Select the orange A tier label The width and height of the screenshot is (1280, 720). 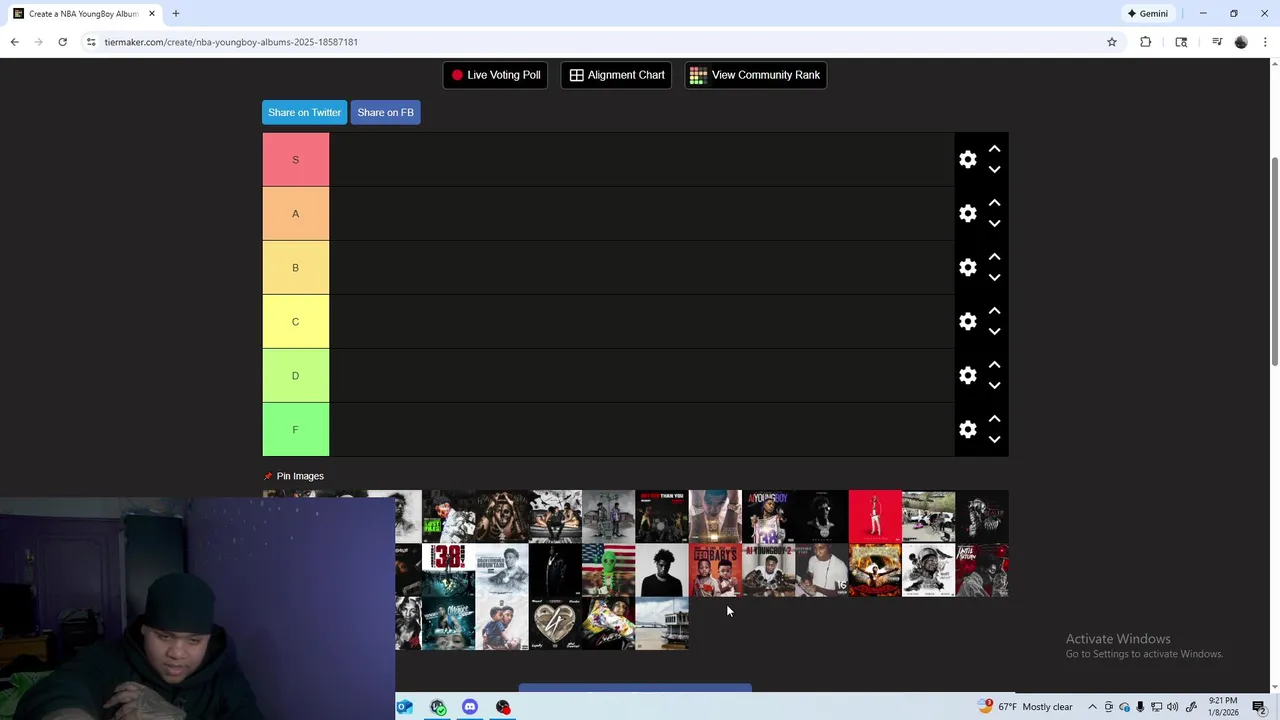point(295,214)
